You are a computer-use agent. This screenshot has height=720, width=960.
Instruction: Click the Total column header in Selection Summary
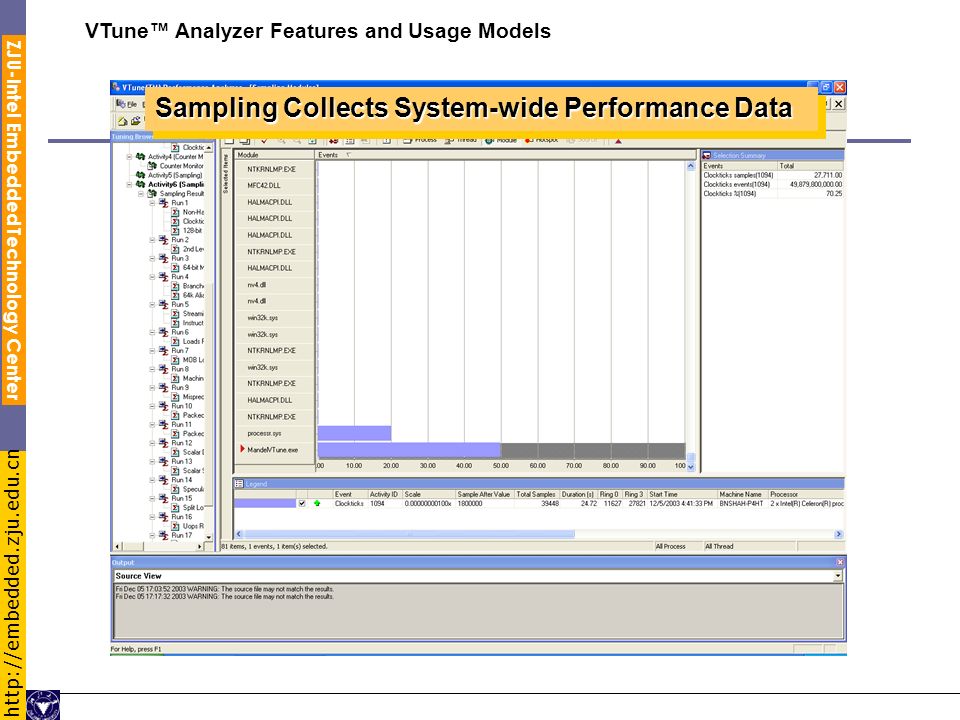pyautogui.click(x=811, y=166)
